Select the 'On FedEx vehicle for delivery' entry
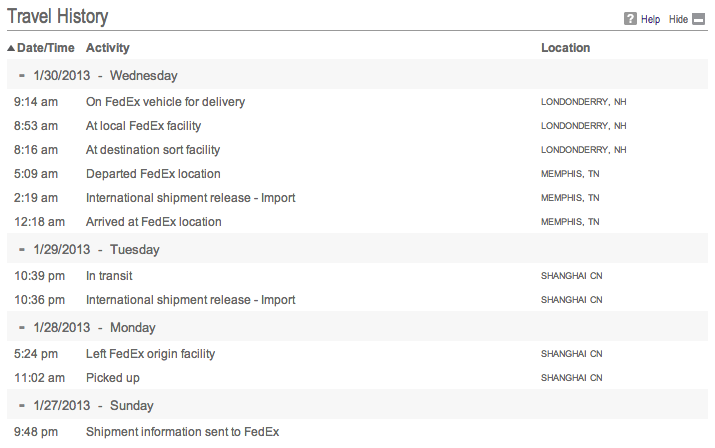 [165, 102]
